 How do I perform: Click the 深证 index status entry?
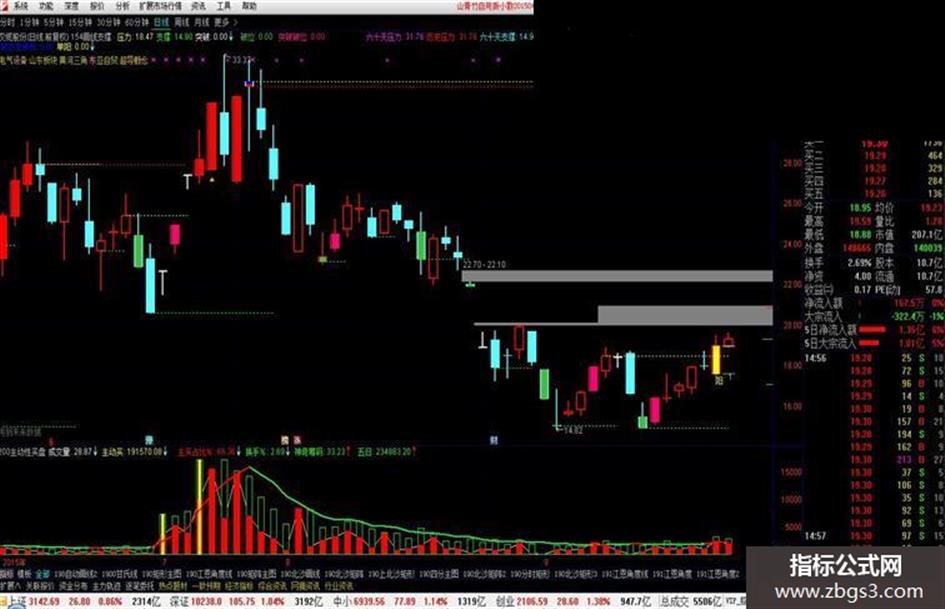246,602
